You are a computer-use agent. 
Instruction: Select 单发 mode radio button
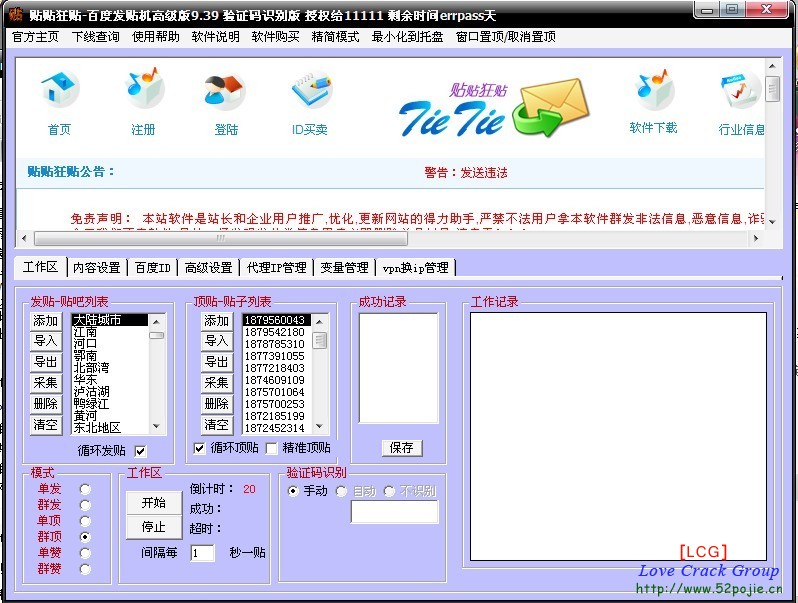pyautogui.click(x=85, y=489)
